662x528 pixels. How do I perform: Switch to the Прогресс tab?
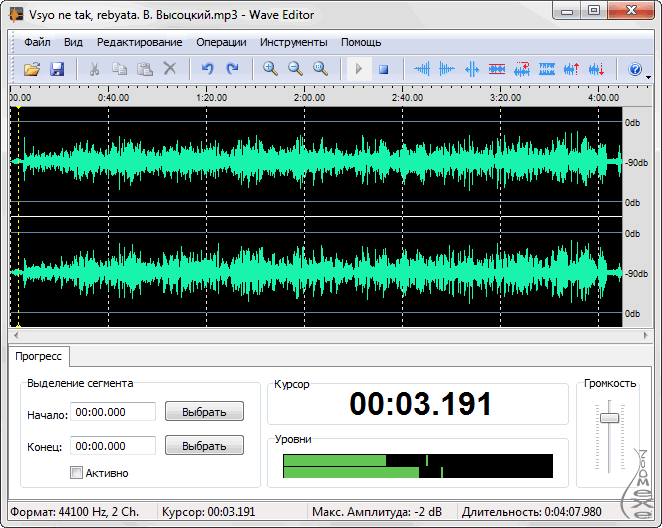(39, 356)
